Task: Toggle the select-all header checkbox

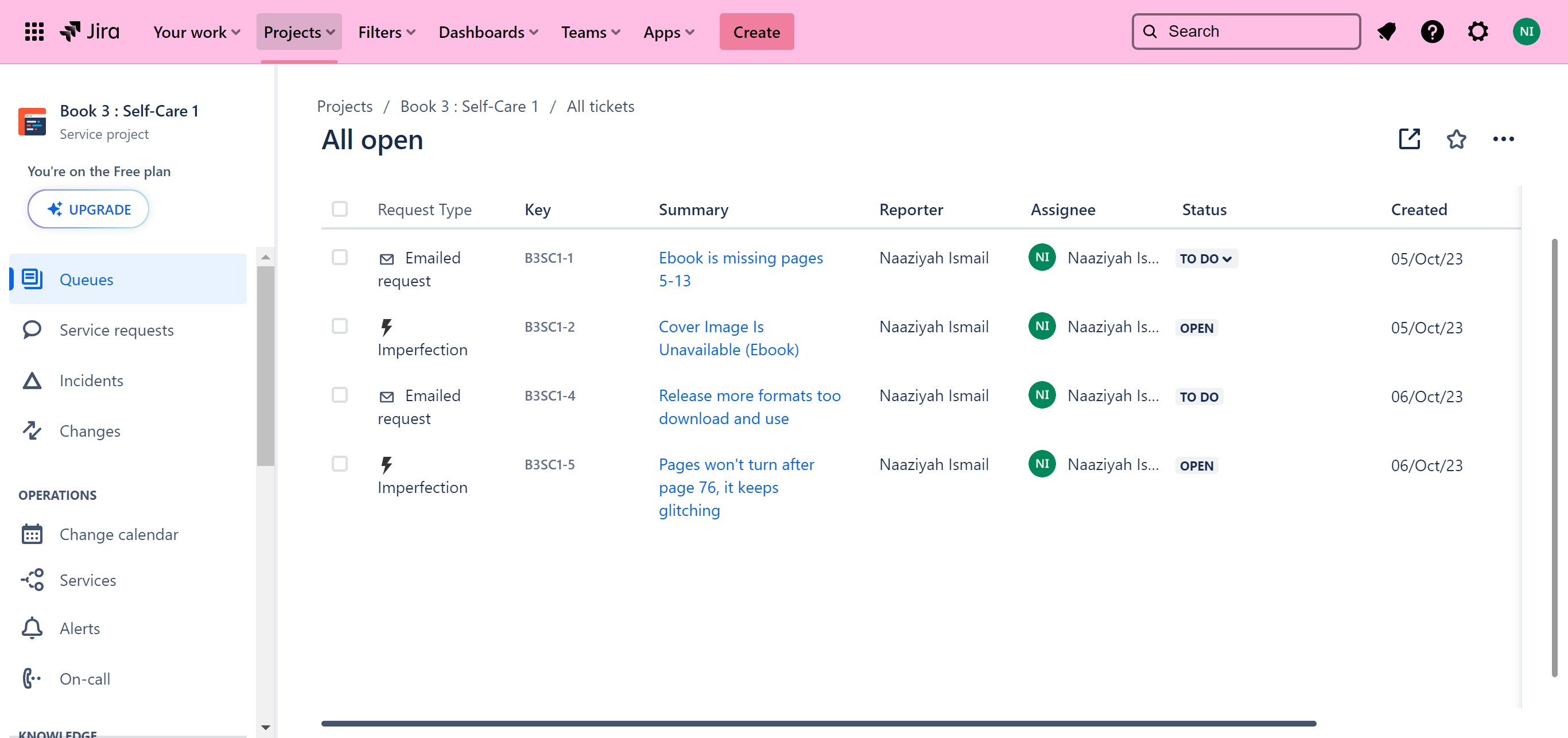Action: click(340, 209)
